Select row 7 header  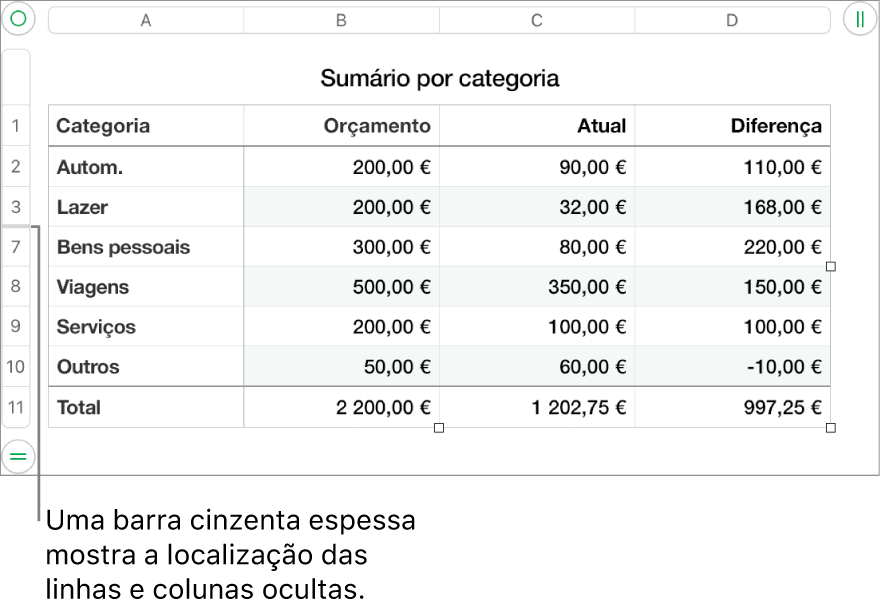16,246
